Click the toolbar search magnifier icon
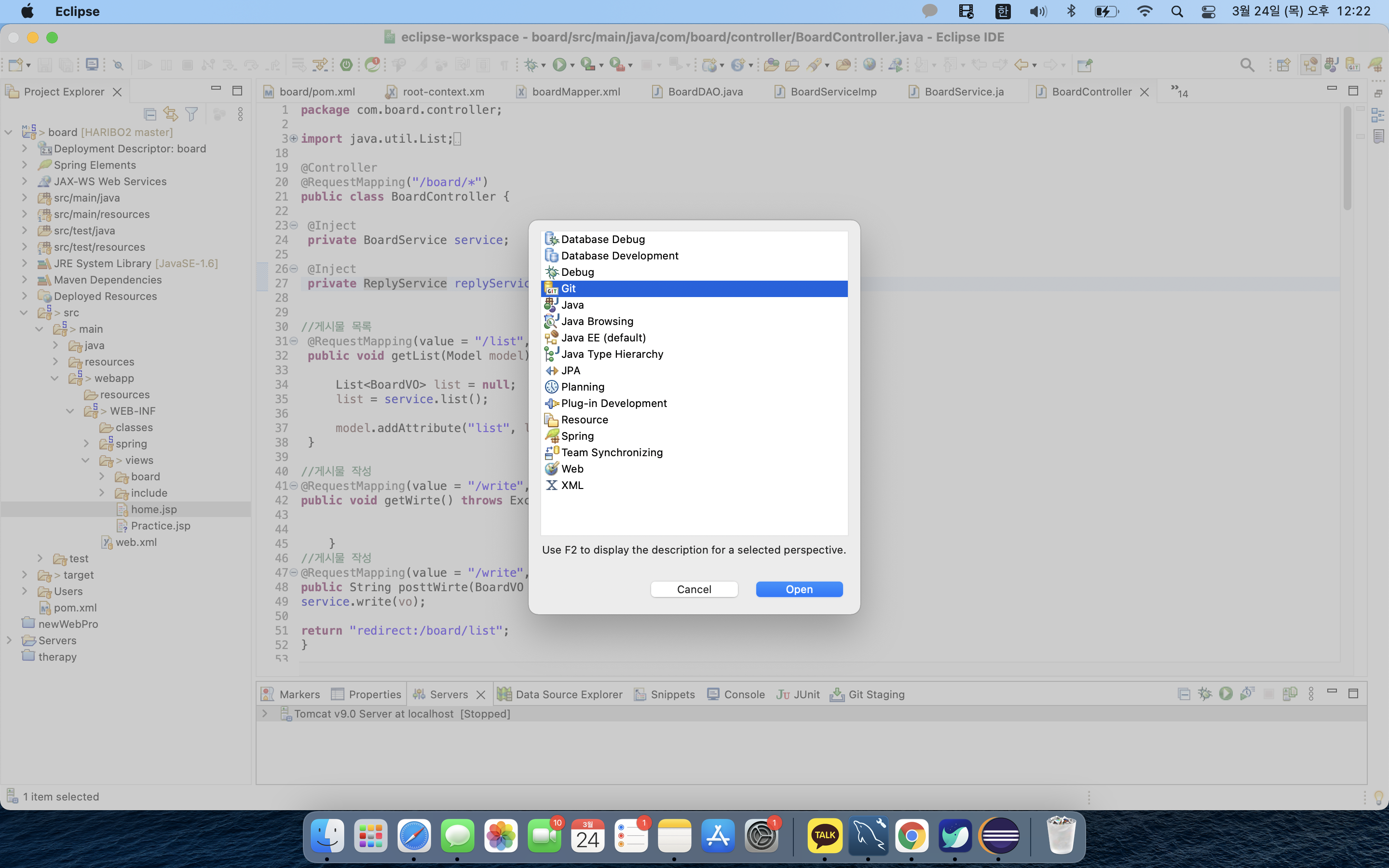 (x=1247, y=65)
